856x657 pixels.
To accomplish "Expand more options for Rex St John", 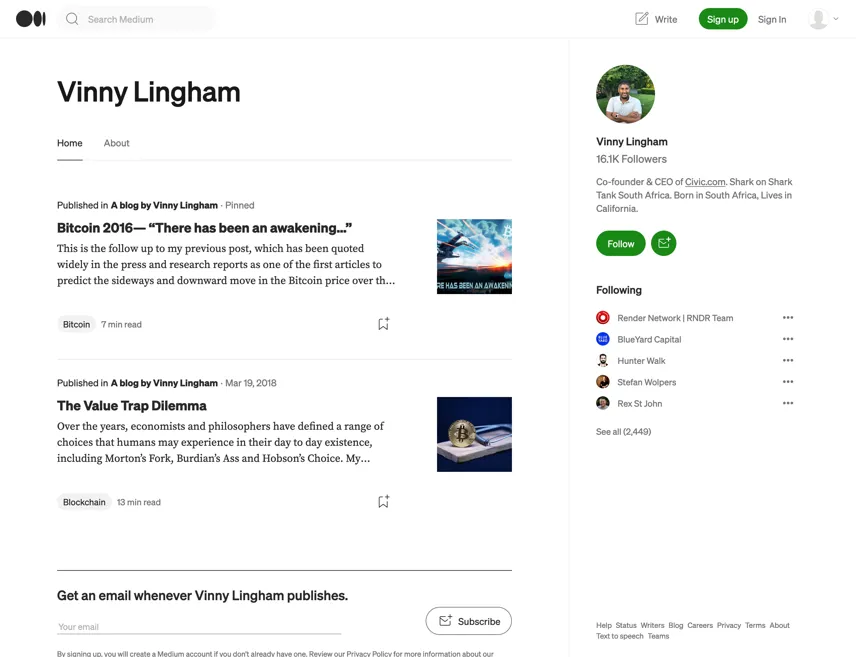I will click(x=788, y=403).
